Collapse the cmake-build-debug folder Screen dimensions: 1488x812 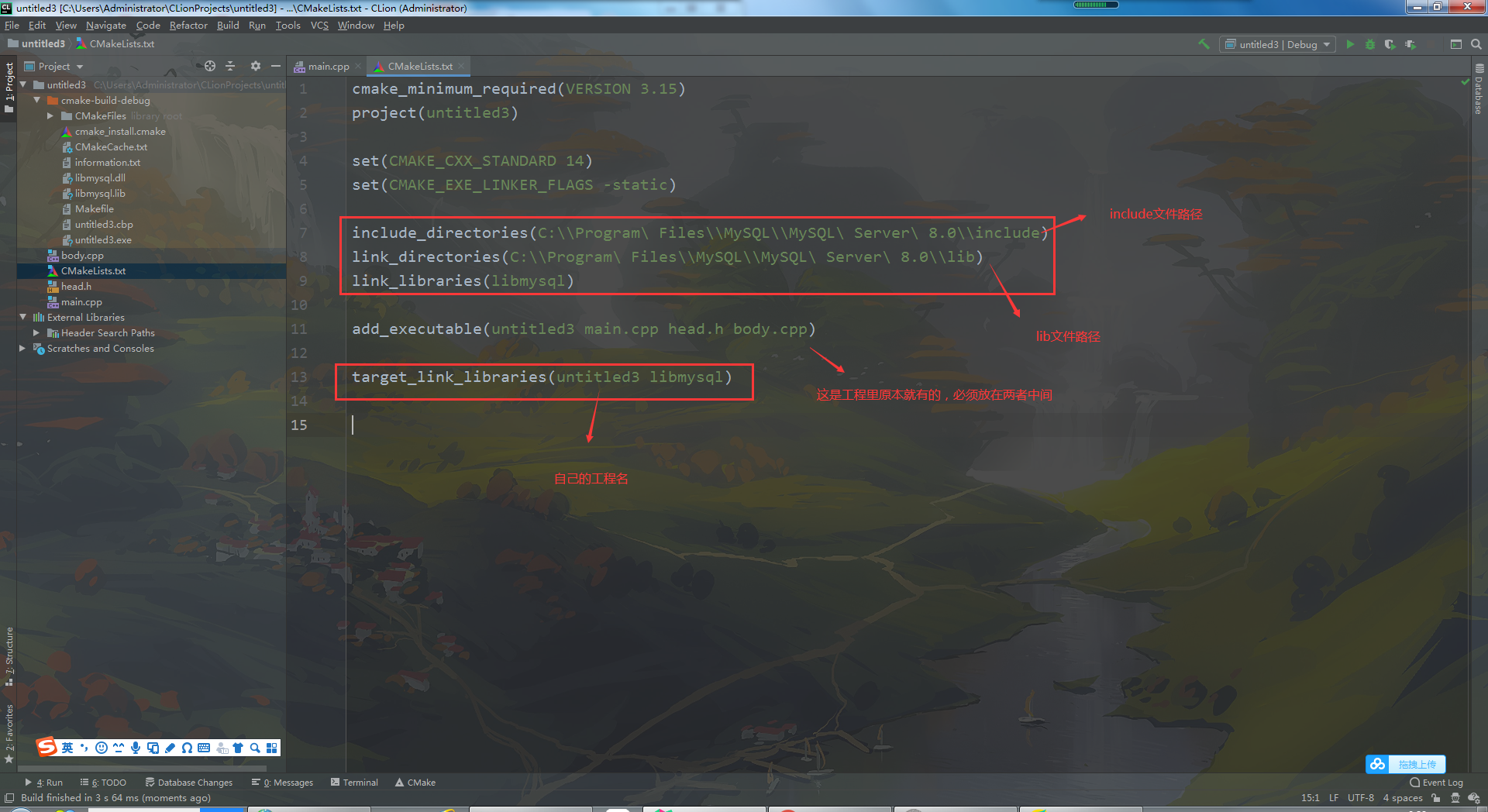pyautogui.click(x=36, y=100)
